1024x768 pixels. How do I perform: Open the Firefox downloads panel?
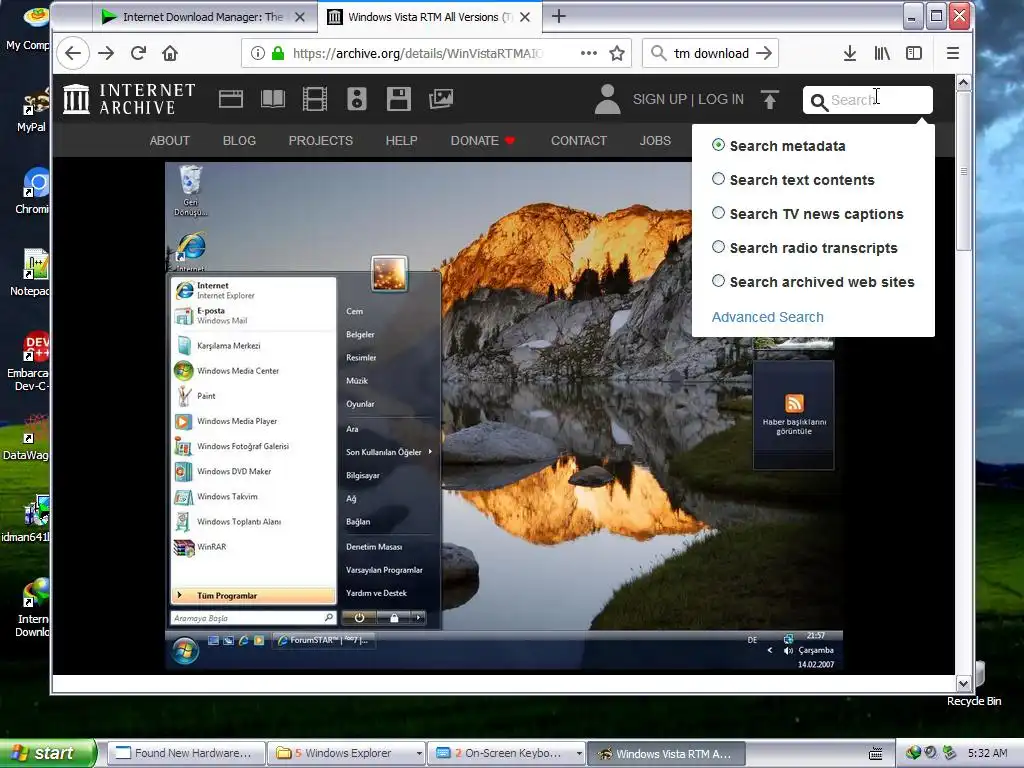click(850, 54)
